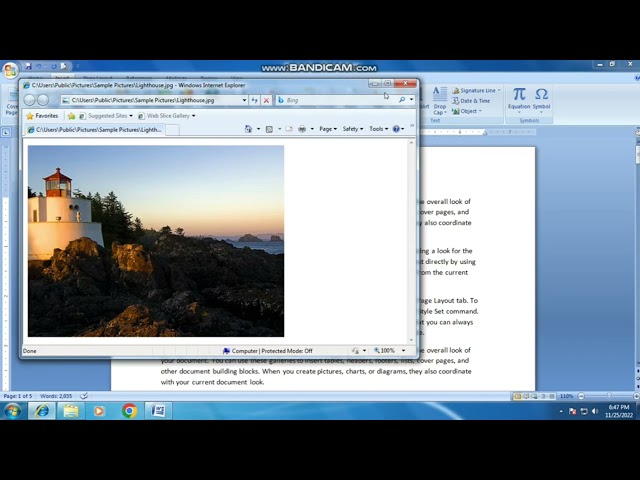Open a new blank tab in Internet Explorer
Screen dimensions: 640x480
point(172,130)
